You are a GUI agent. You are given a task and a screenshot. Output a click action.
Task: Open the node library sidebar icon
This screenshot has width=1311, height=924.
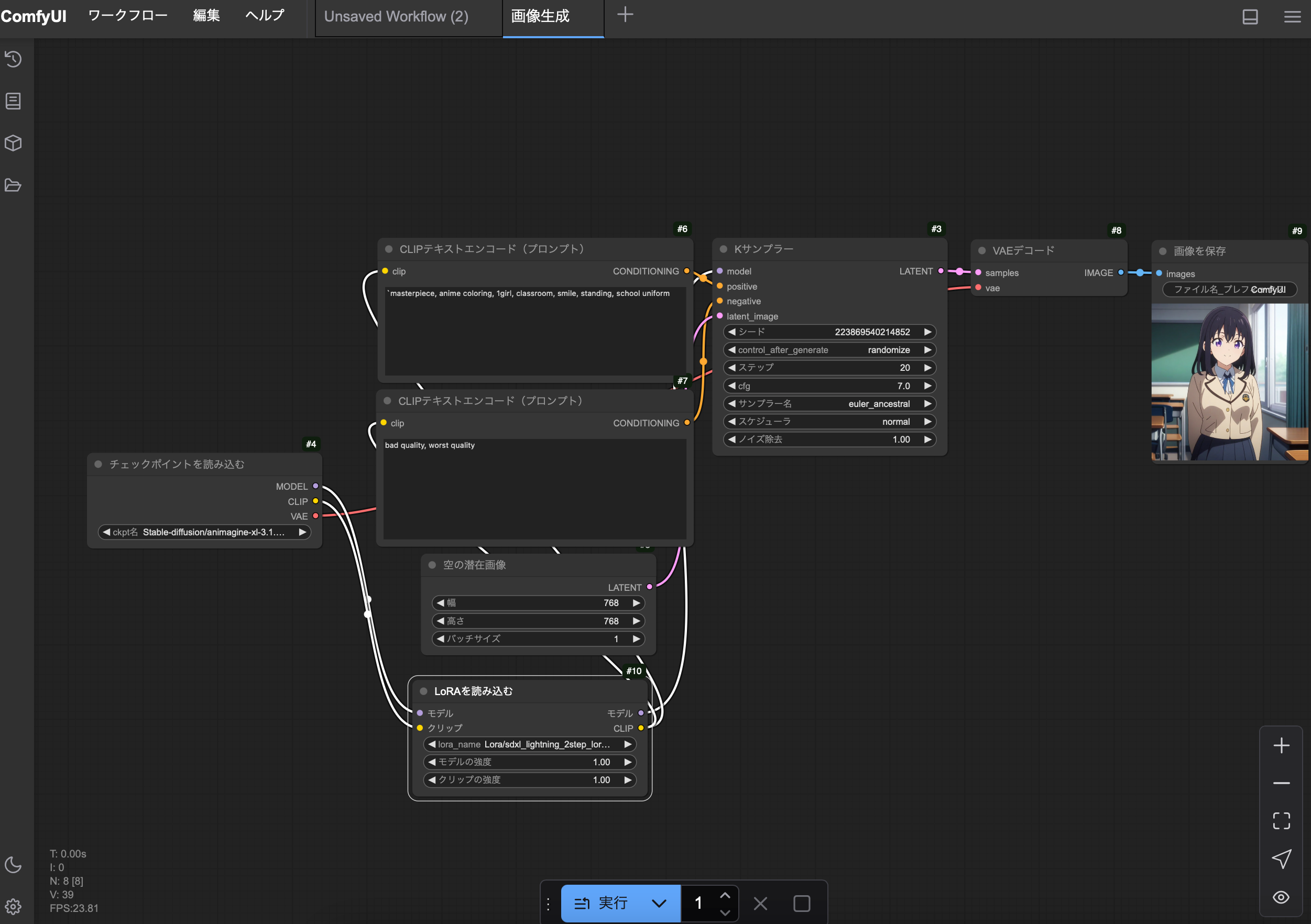pyautogui.click(x=13, y=101)
